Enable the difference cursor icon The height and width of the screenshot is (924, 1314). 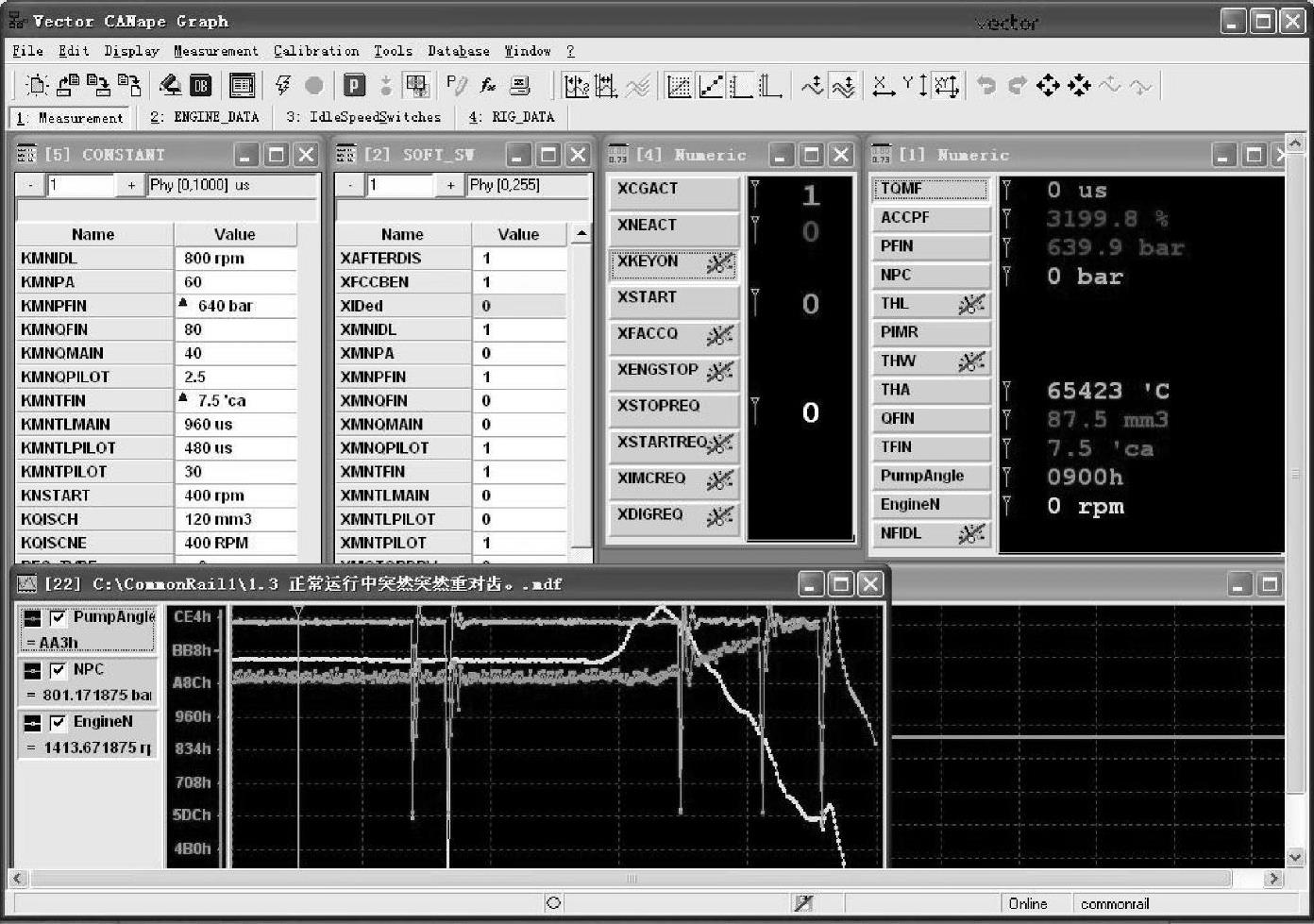(606, 86)
